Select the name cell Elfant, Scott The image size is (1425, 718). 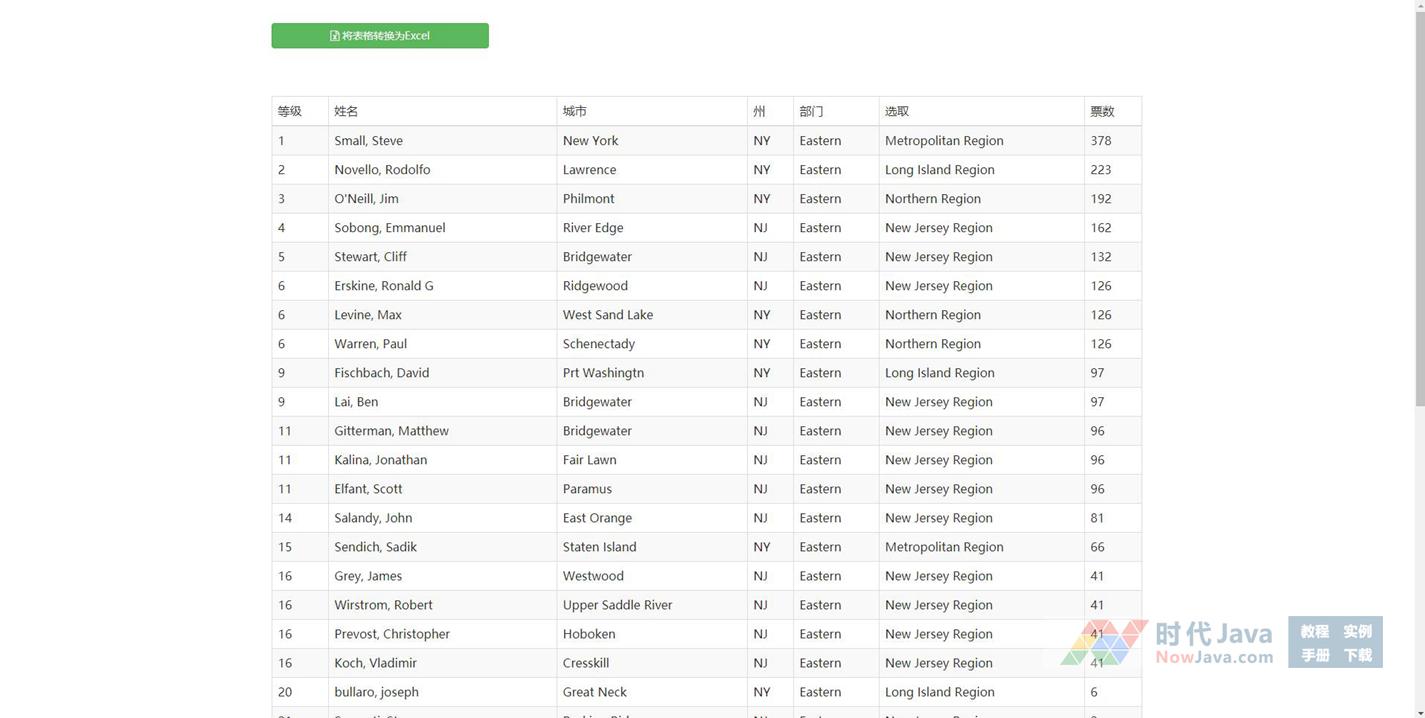[x=442, y=489]
